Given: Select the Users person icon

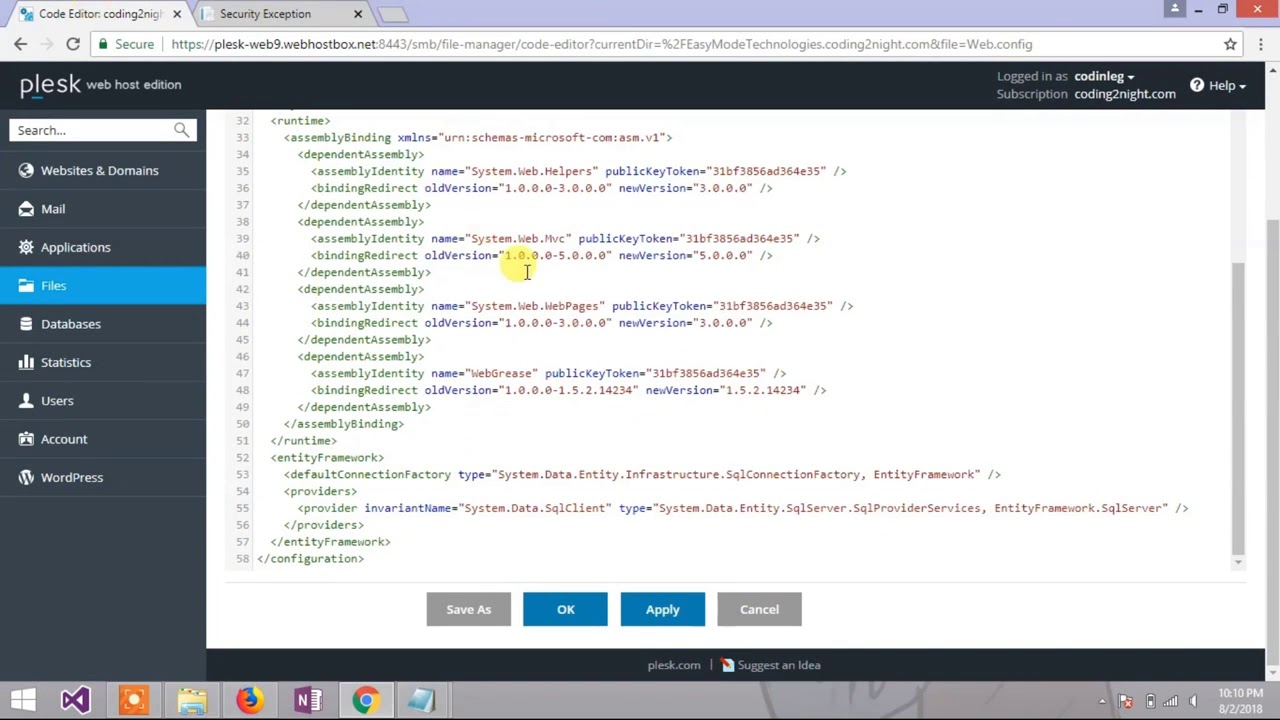Looking at the screenshot, I should [x=26, y=401].
